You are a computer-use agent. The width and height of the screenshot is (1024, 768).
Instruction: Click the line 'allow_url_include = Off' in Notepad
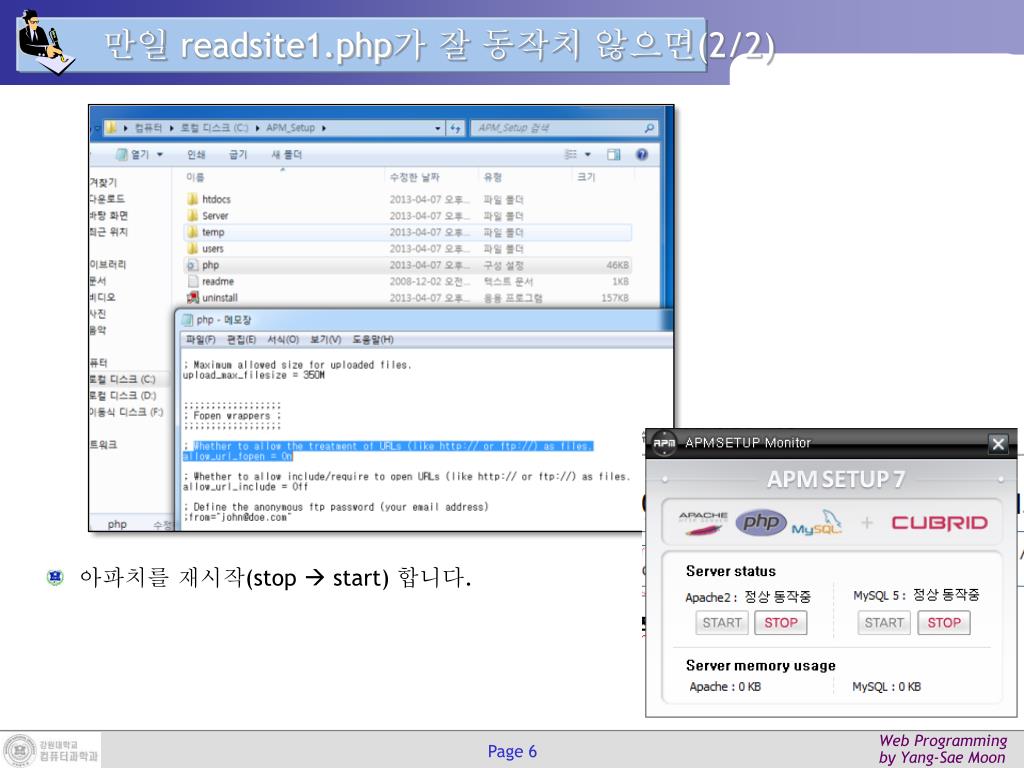tap(246, 487)
